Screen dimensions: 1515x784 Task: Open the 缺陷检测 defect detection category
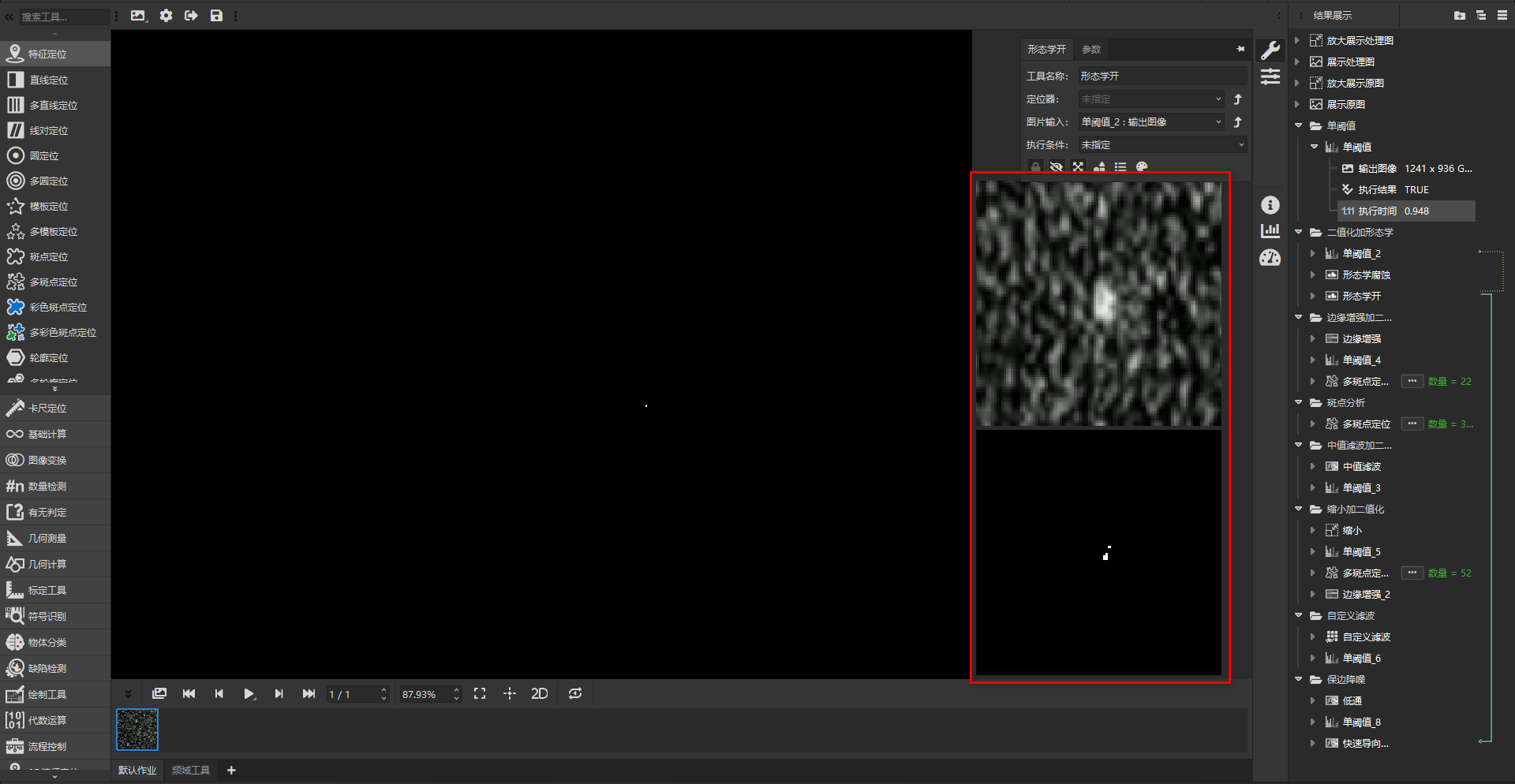[x=47, y=669]
